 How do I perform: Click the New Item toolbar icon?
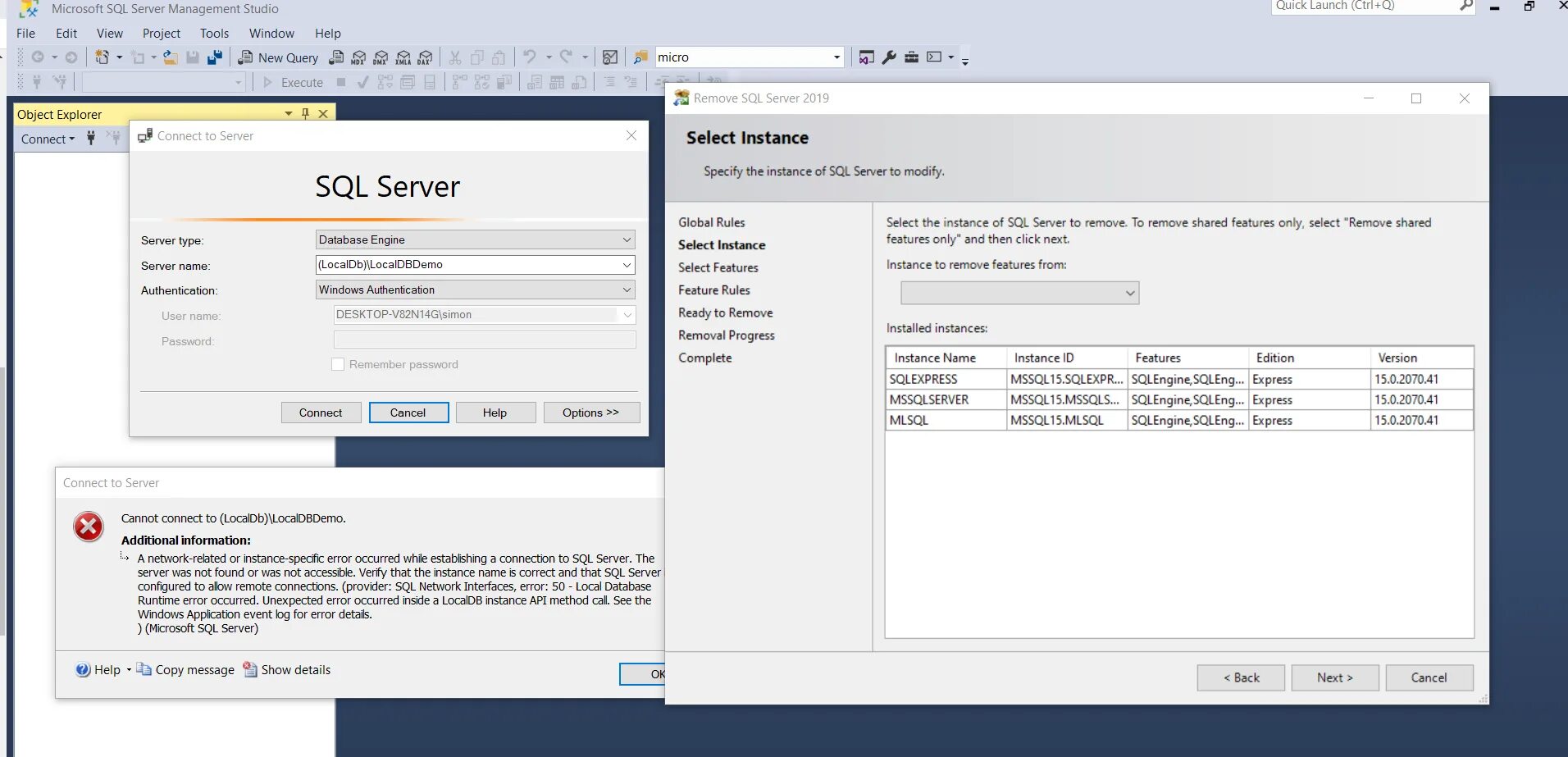point(102,57)
